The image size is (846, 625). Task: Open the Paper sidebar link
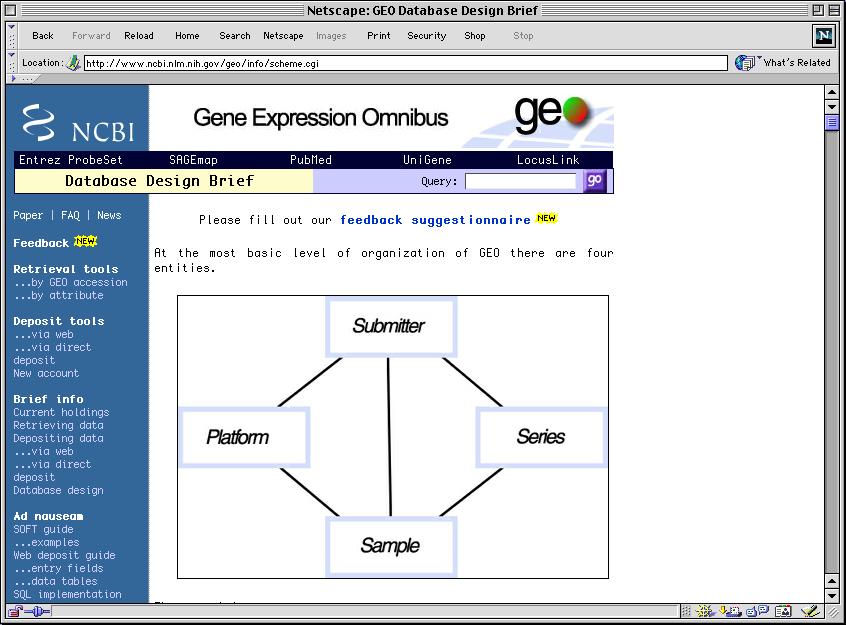[x=28, y=215]
